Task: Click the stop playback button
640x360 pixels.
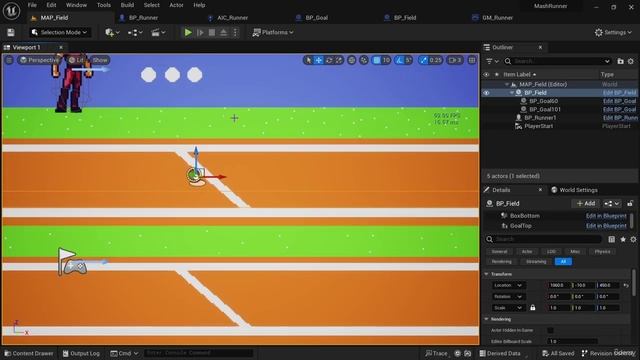Action: pyautogui.click(x=211, y=32)
